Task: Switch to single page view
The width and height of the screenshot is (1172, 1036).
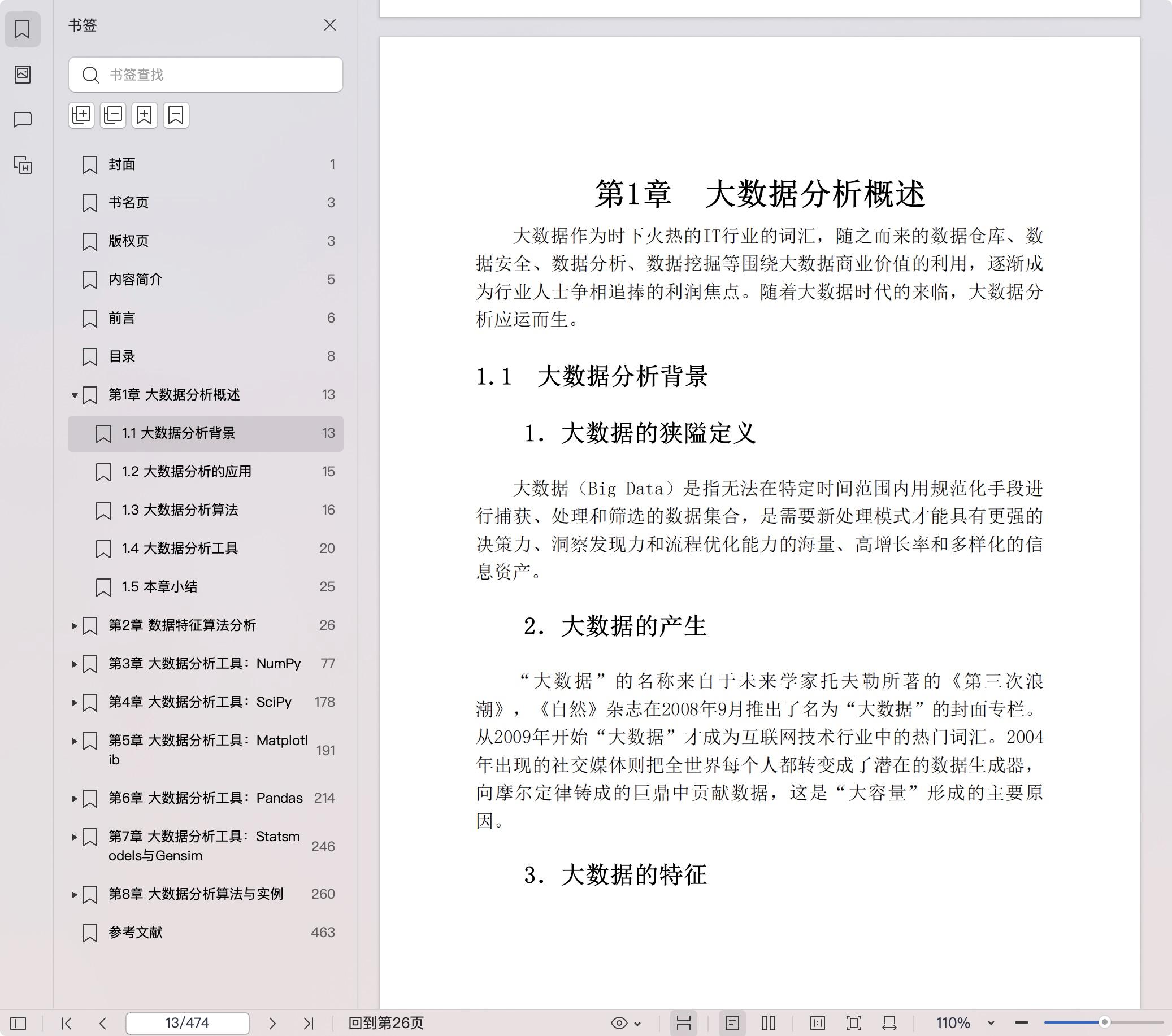Action: 732,1023
